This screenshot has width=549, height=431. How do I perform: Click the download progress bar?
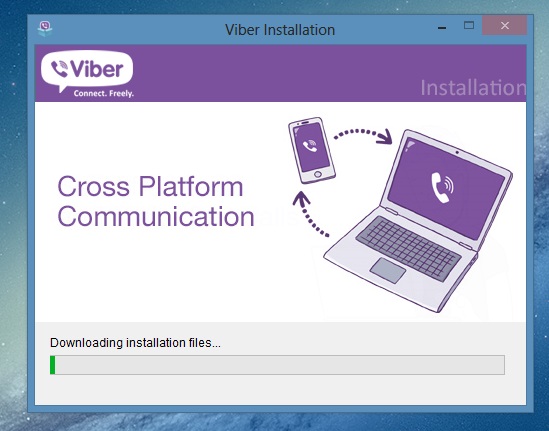tap(277, 365)
